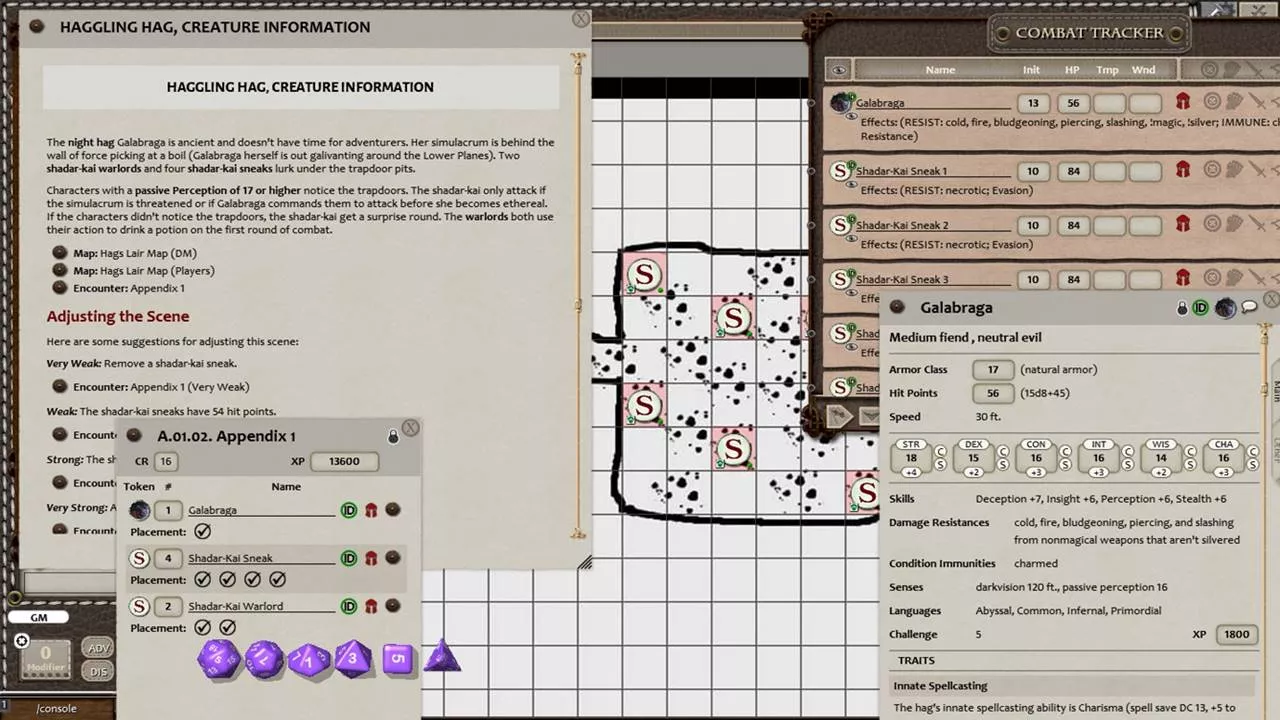Toggle targeting icon on Galabraga's tracker row
This screenshot has height=720, width=1280.
pyautogui.click(x=1212, y=102)
